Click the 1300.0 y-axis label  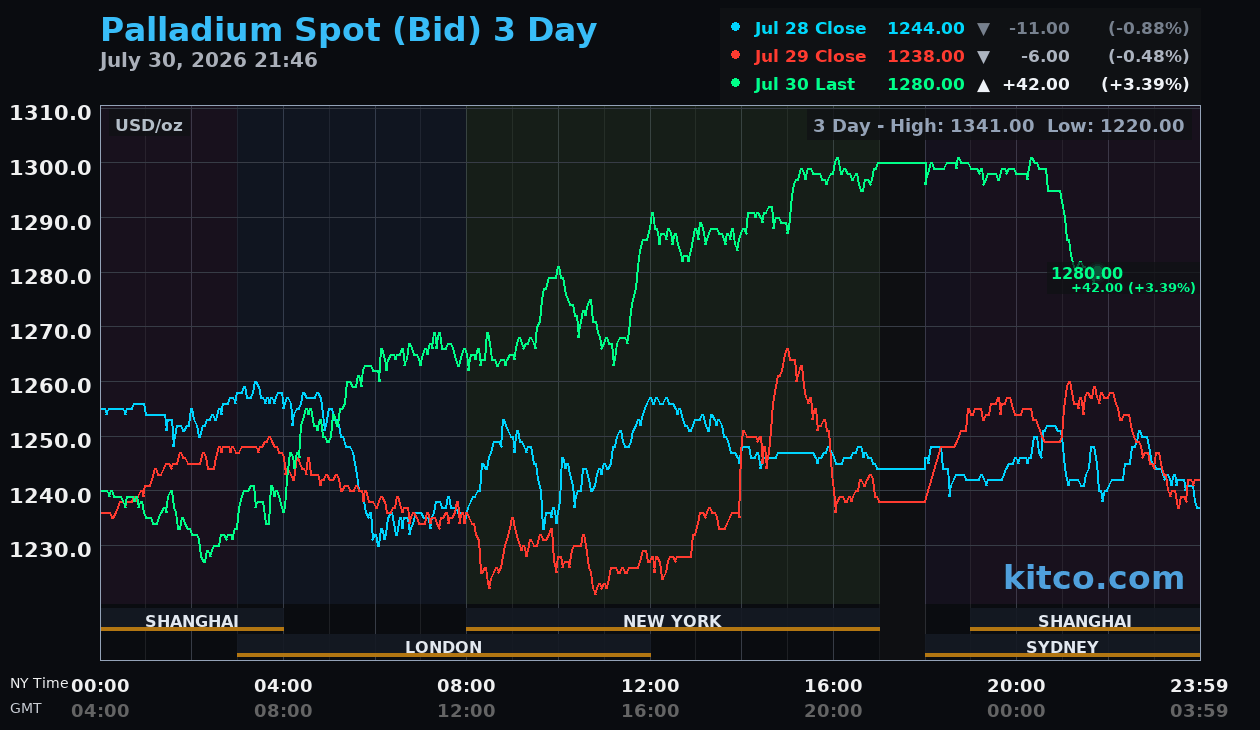coord(51,166)
